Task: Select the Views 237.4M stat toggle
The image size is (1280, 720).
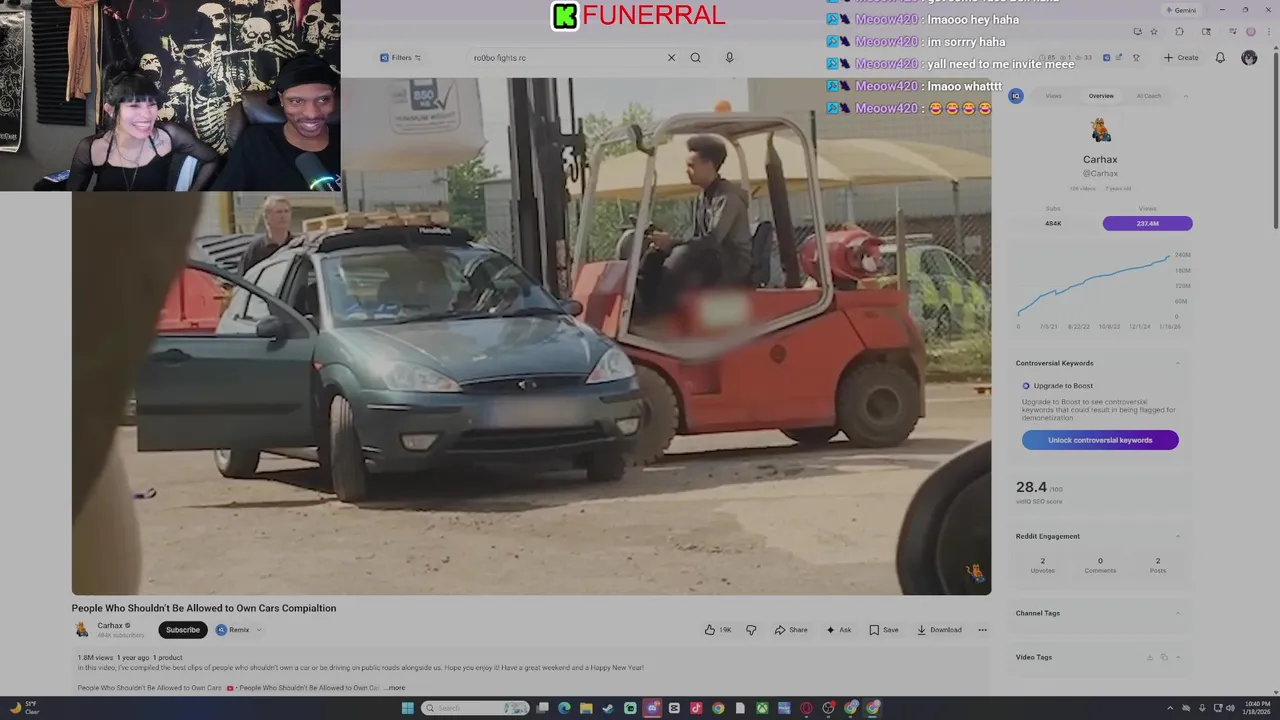Action: pyautogui.click(x=1147, y=223)
